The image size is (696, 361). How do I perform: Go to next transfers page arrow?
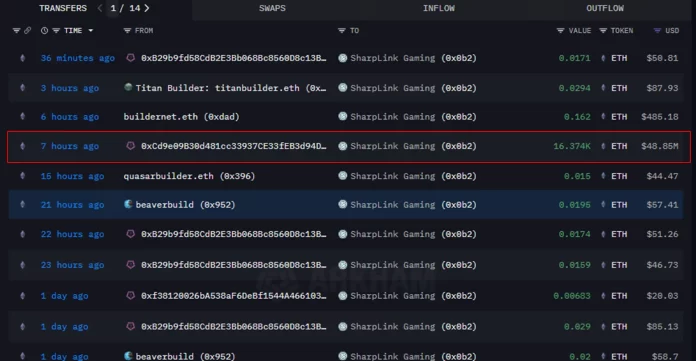point(147,8)
